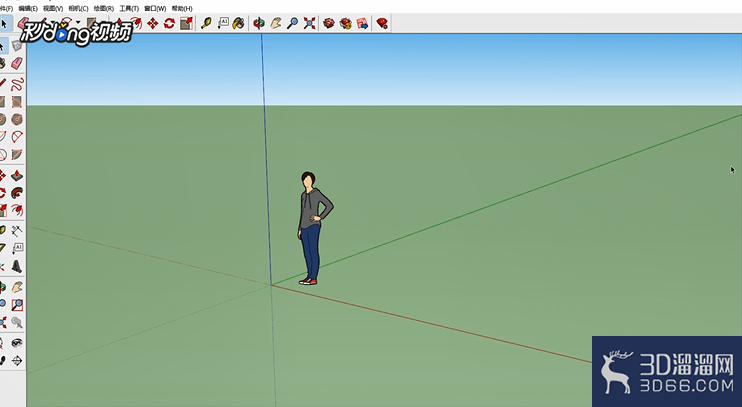Click the Send to LayOut icon
Image resolution: width=742 pixels, height=407 pixels.
point(363,23)
